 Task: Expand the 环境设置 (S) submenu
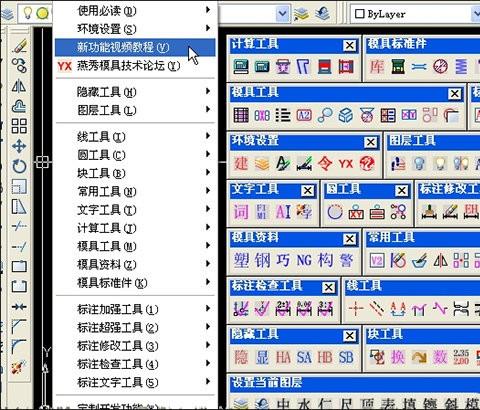click(x=135, y=29)
